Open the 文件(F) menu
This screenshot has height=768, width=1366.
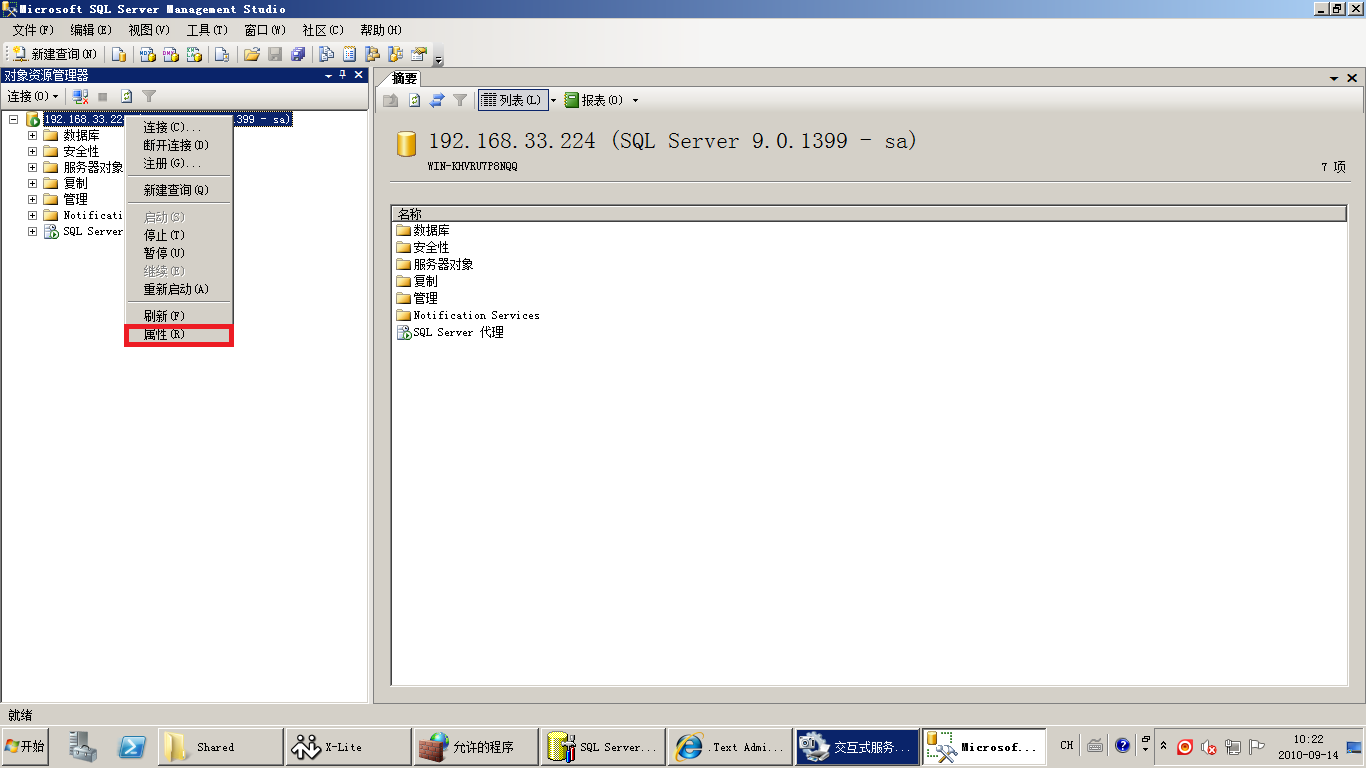(x=33, y=30)
